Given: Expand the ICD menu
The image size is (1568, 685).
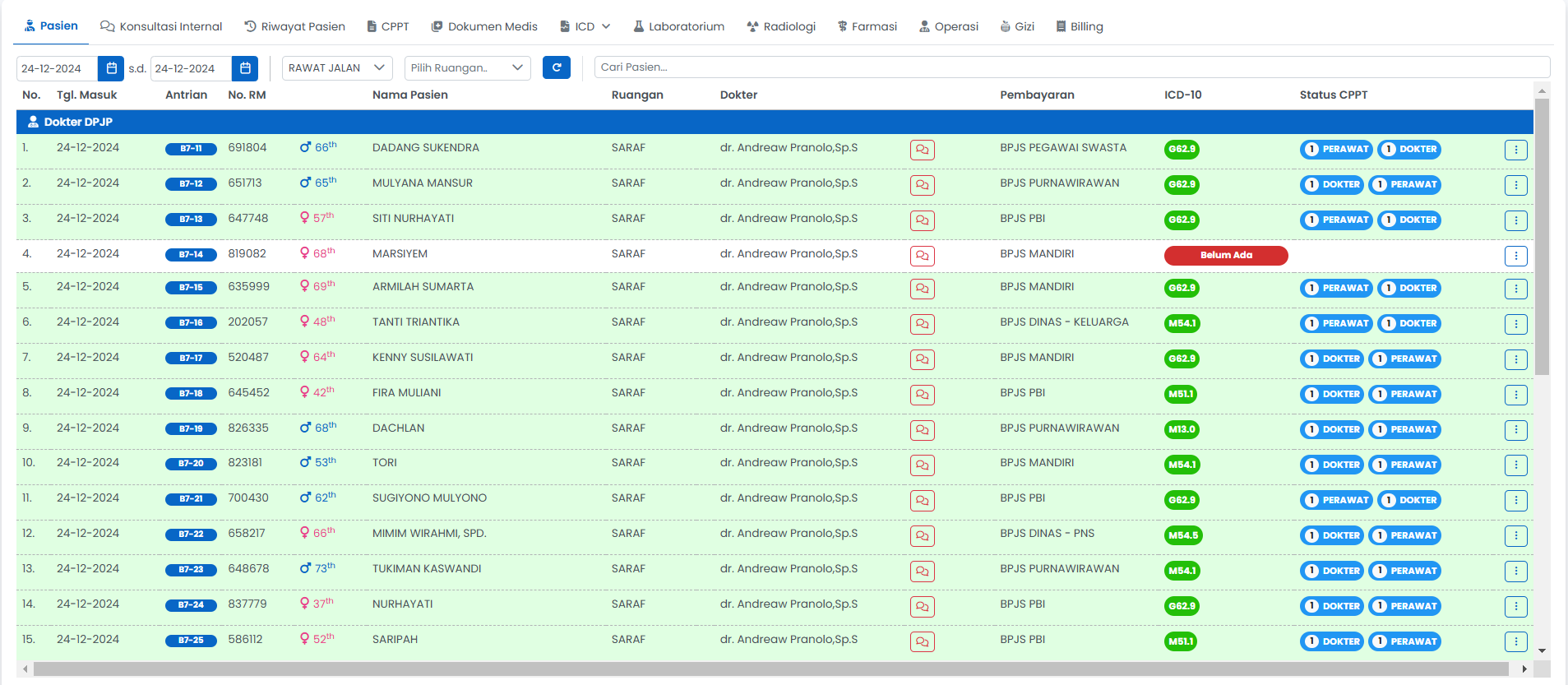Looking at the screenshot, I should click(x=585, y=26).
